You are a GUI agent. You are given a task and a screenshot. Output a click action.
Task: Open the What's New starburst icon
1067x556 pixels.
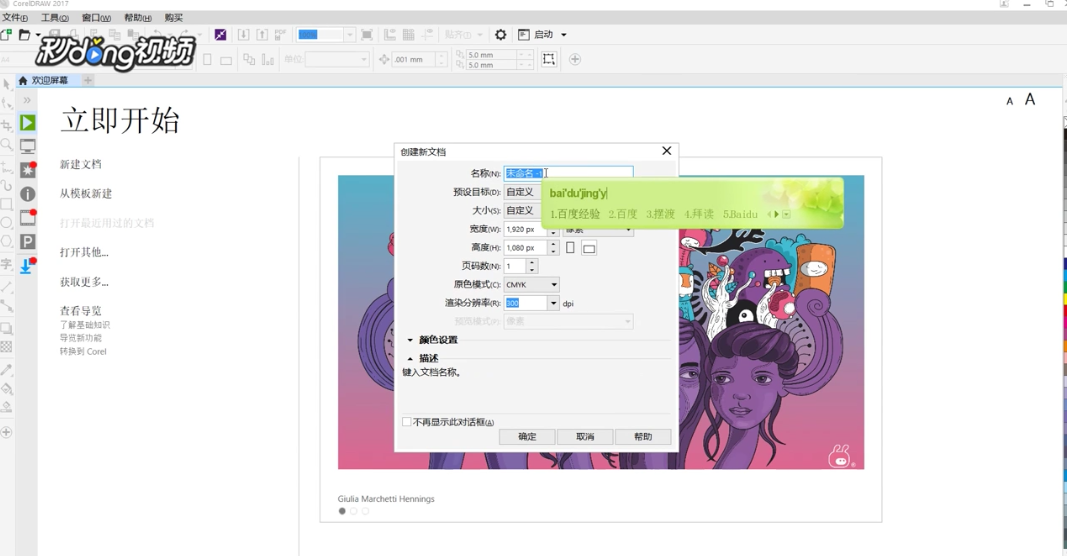27,169
